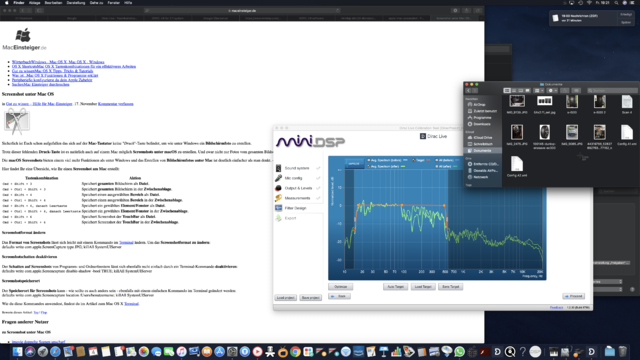640x360 pixels.
Task: Click the Optimize button
Action: [340, 287]
